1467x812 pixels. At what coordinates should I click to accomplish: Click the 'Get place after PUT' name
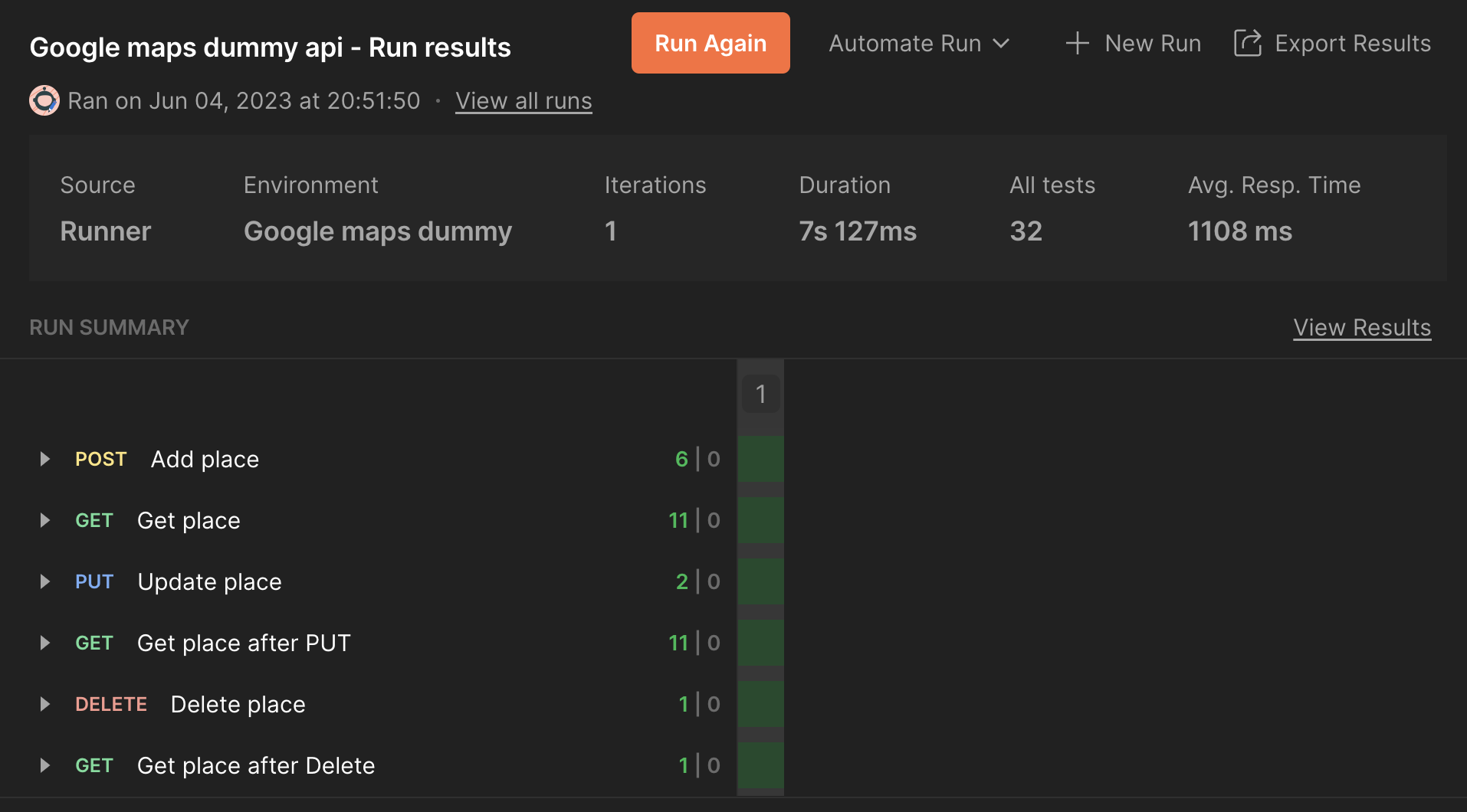(244, 643)
